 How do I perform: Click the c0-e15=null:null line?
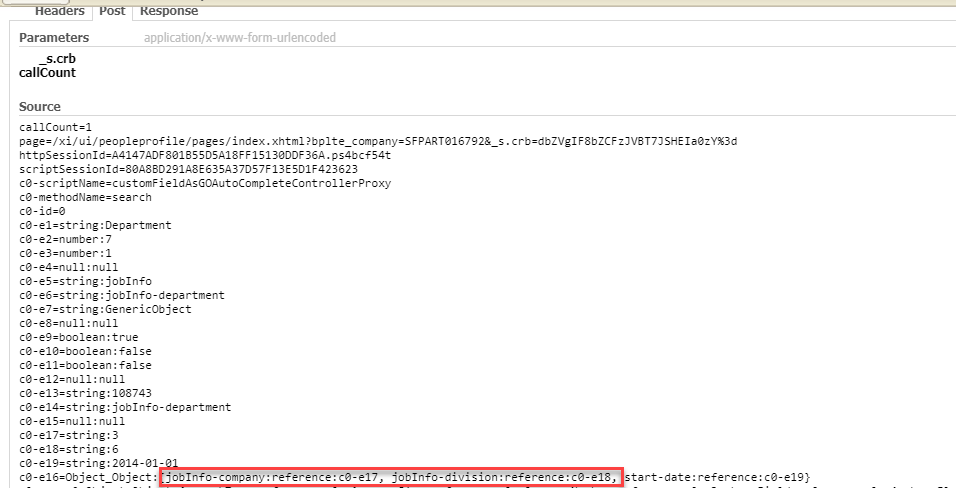coord(72,422)
